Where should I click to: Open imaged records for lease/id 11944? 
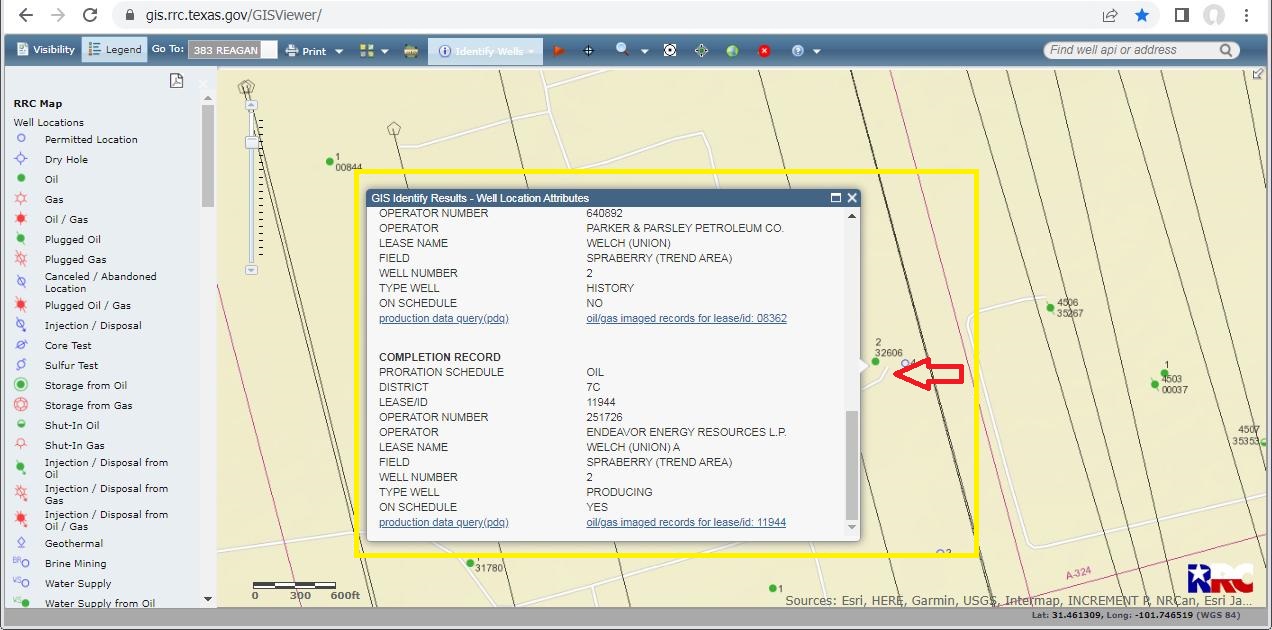pyautogui.click(x=686, y=522)
